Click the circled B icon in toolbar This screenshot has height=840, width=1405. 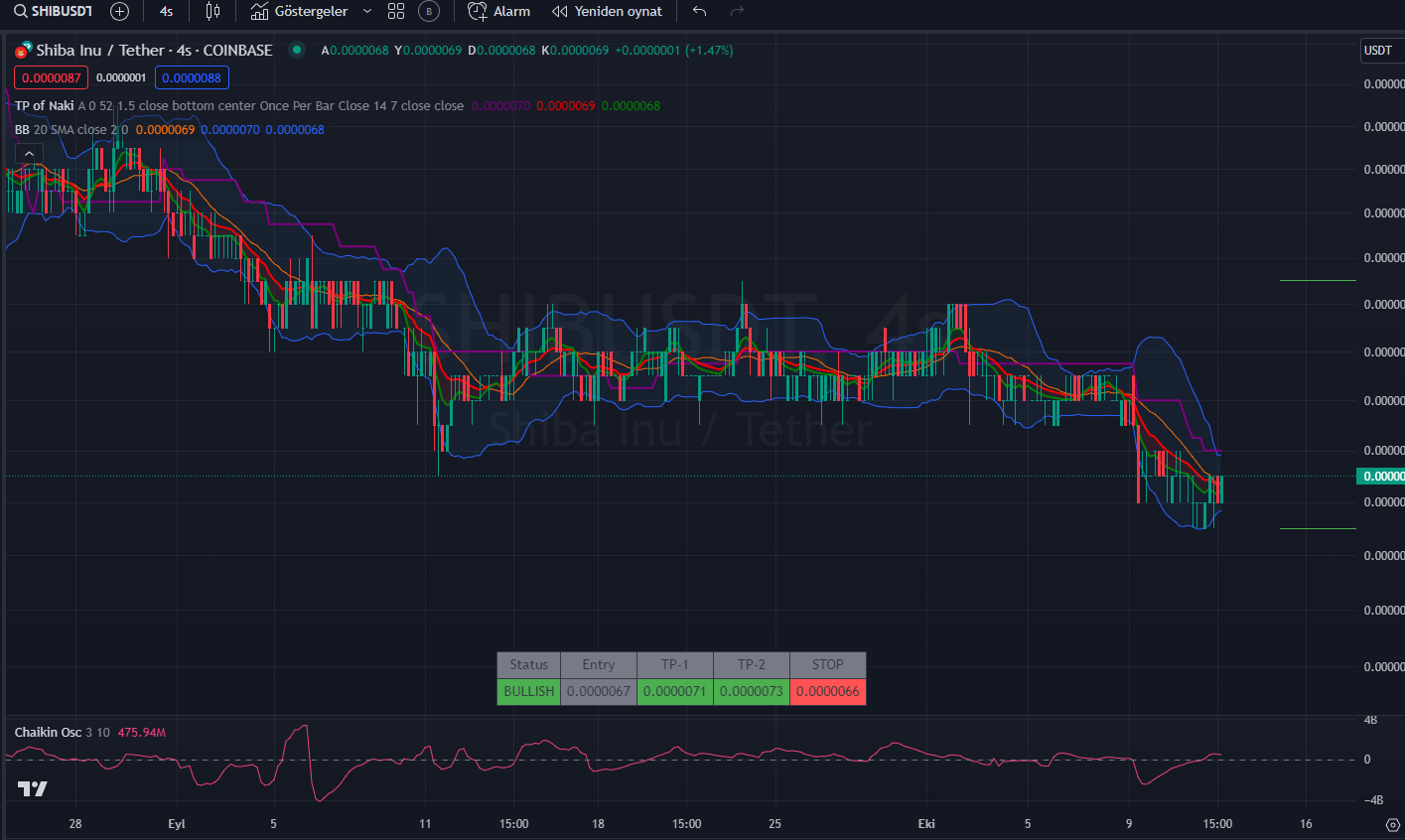tap(428, 11)
